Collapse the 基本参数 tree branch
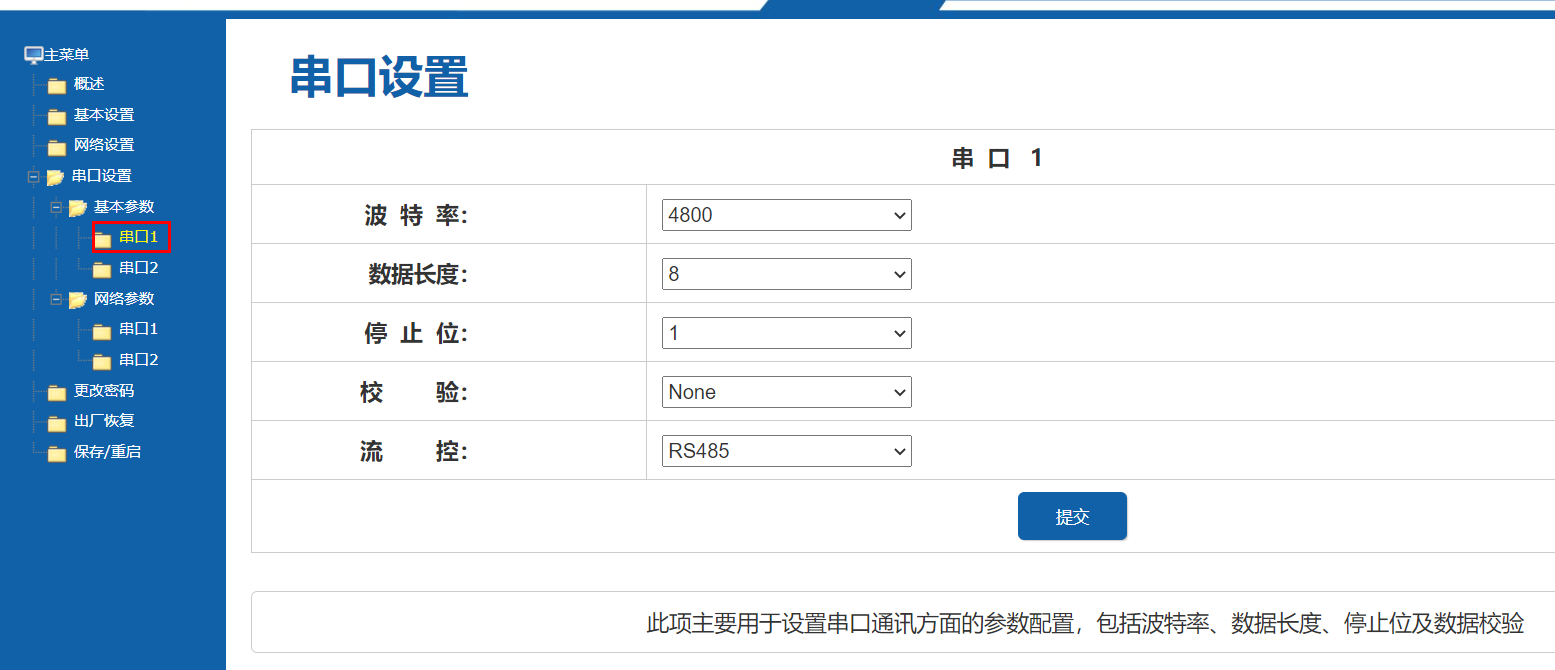This screenshot has width=1555, height=670. 57,207
